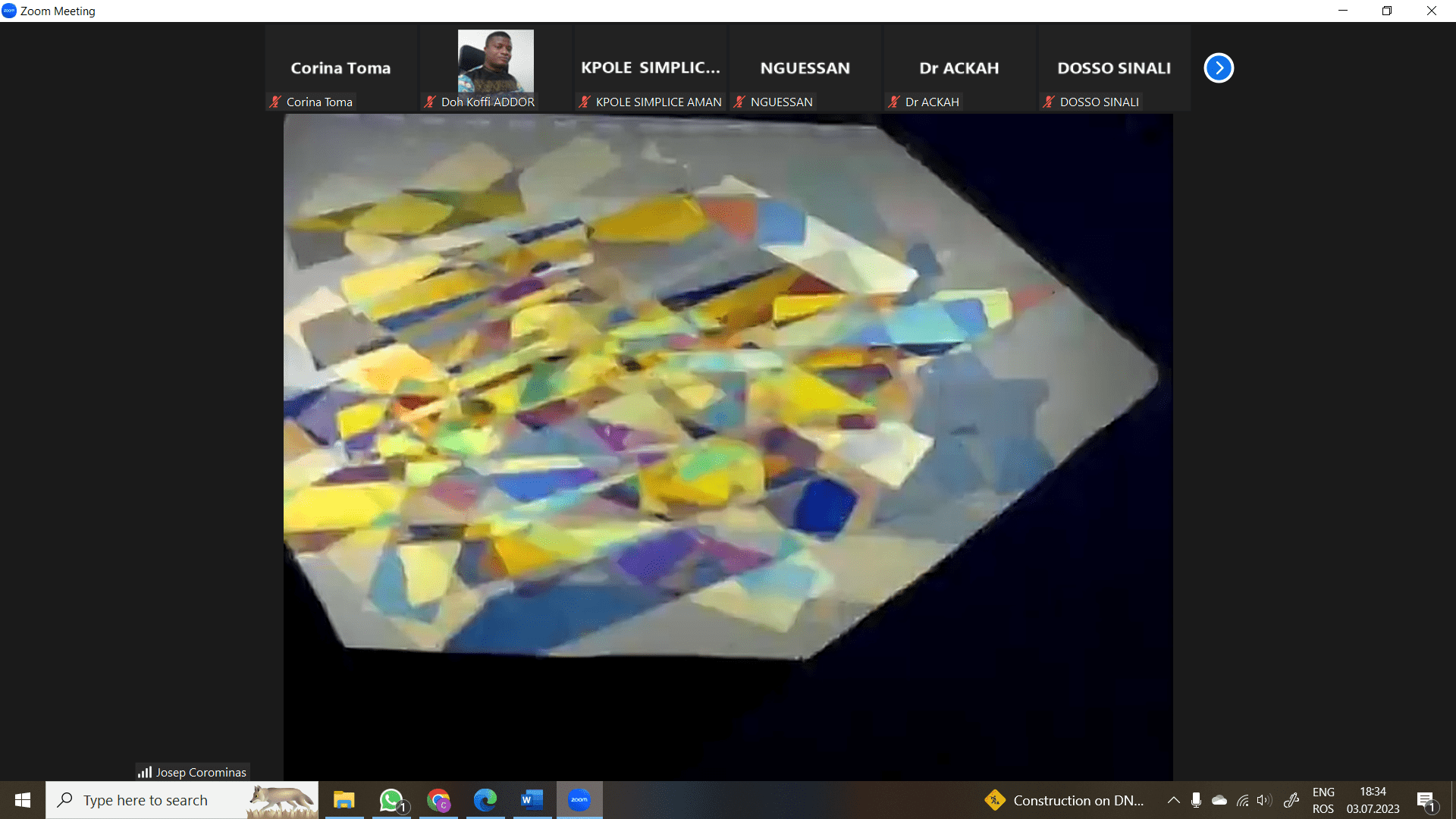Click muted mic icon for KPOLE SIMPLICE AMAN
The width and height of the screenshot is (1456, 819).
click(585, 102)
